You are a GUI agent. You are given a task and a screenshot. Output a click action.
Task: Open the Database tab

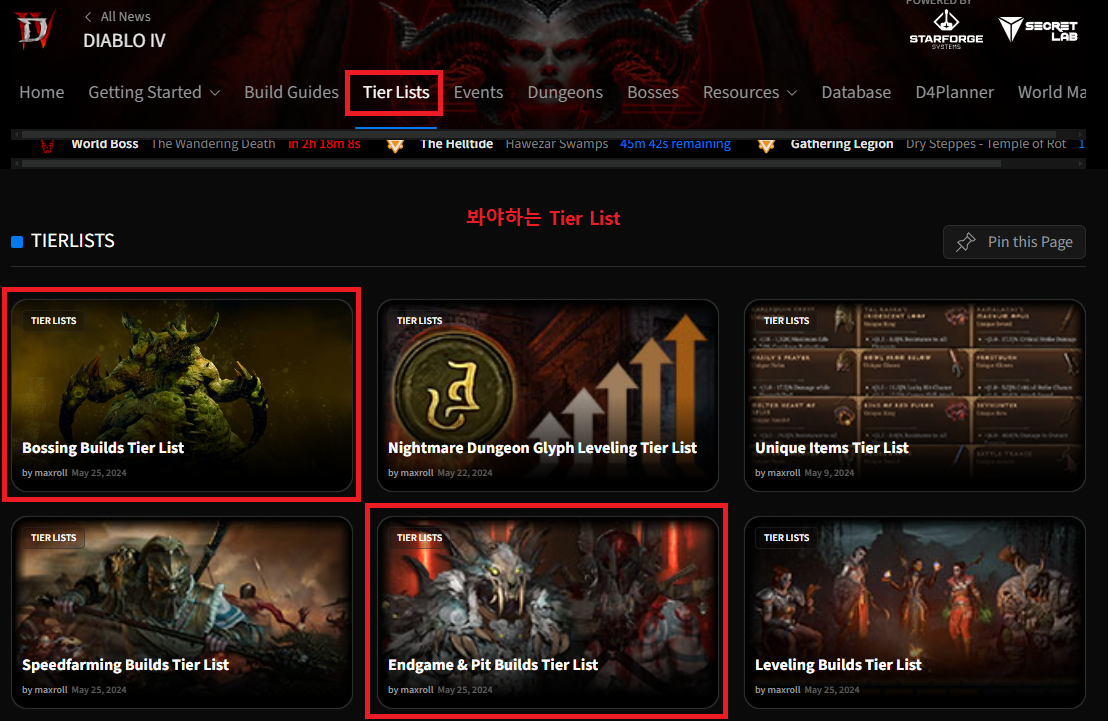856,93
